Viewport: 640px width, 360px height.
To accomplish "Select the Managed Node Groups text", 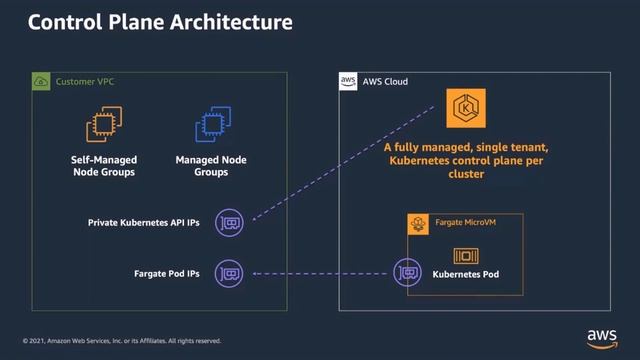I will (211, 166).
